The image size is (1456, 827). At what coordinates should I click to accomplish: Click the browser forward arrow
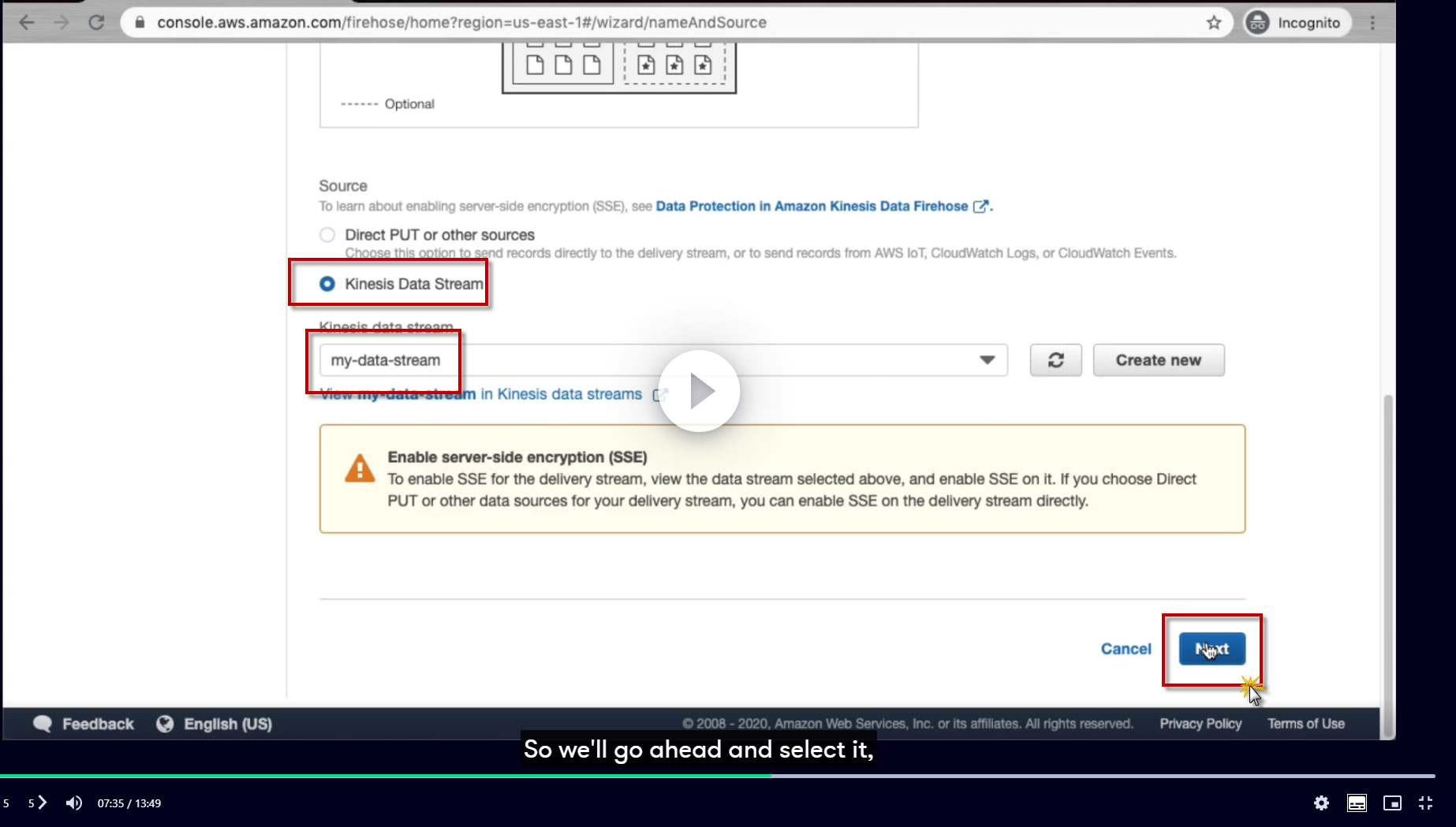[62, 22]
